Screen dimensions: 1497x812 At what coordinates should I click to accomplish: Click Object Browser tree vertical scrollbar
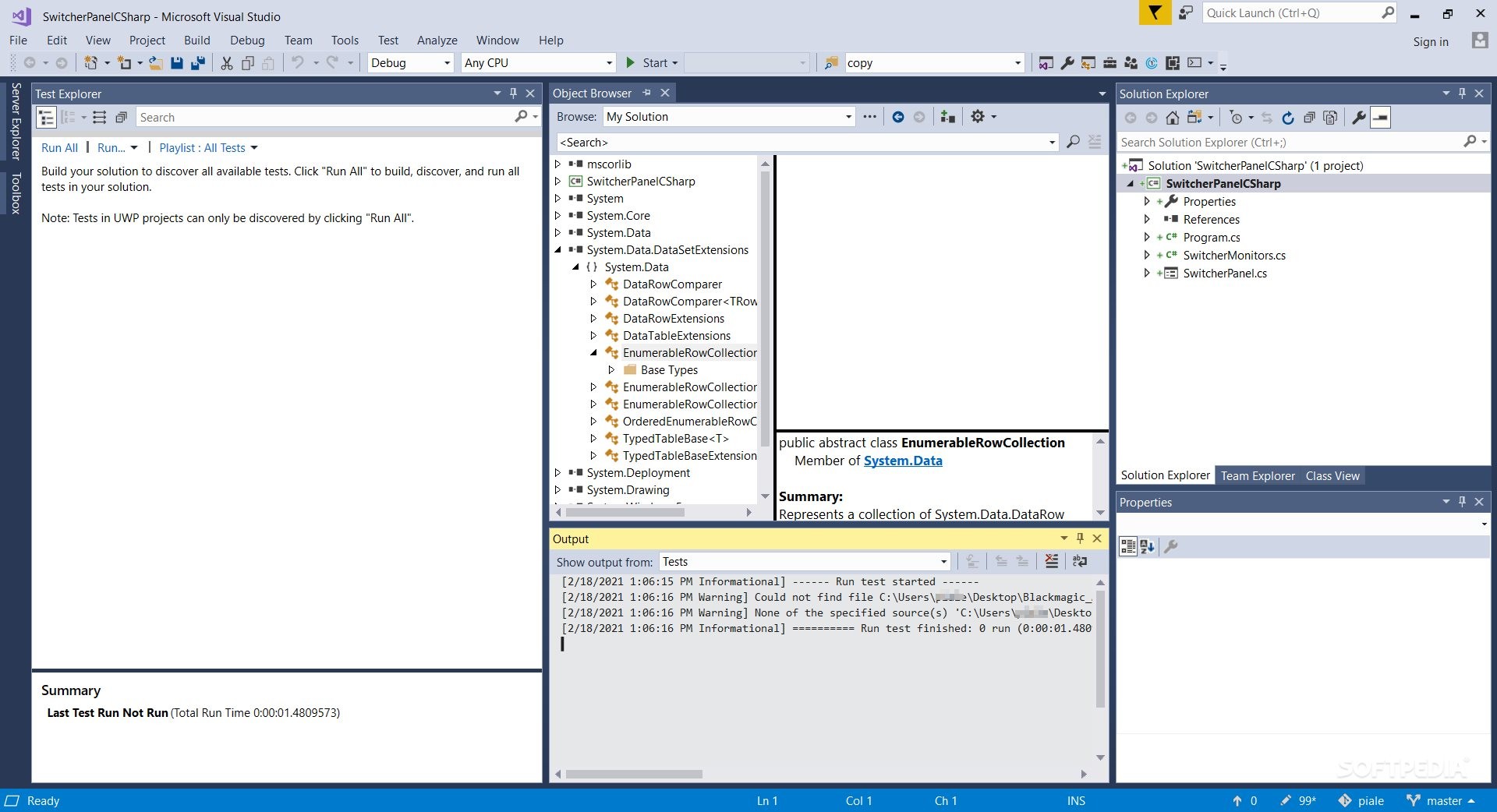click(x=765, y=308)
